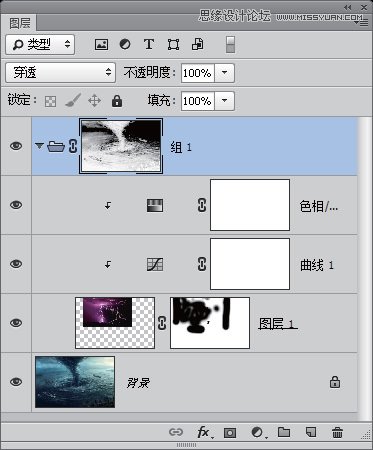Open the 填充 slider arrow
The image size is (373, 450).
[x=225, y=101]
